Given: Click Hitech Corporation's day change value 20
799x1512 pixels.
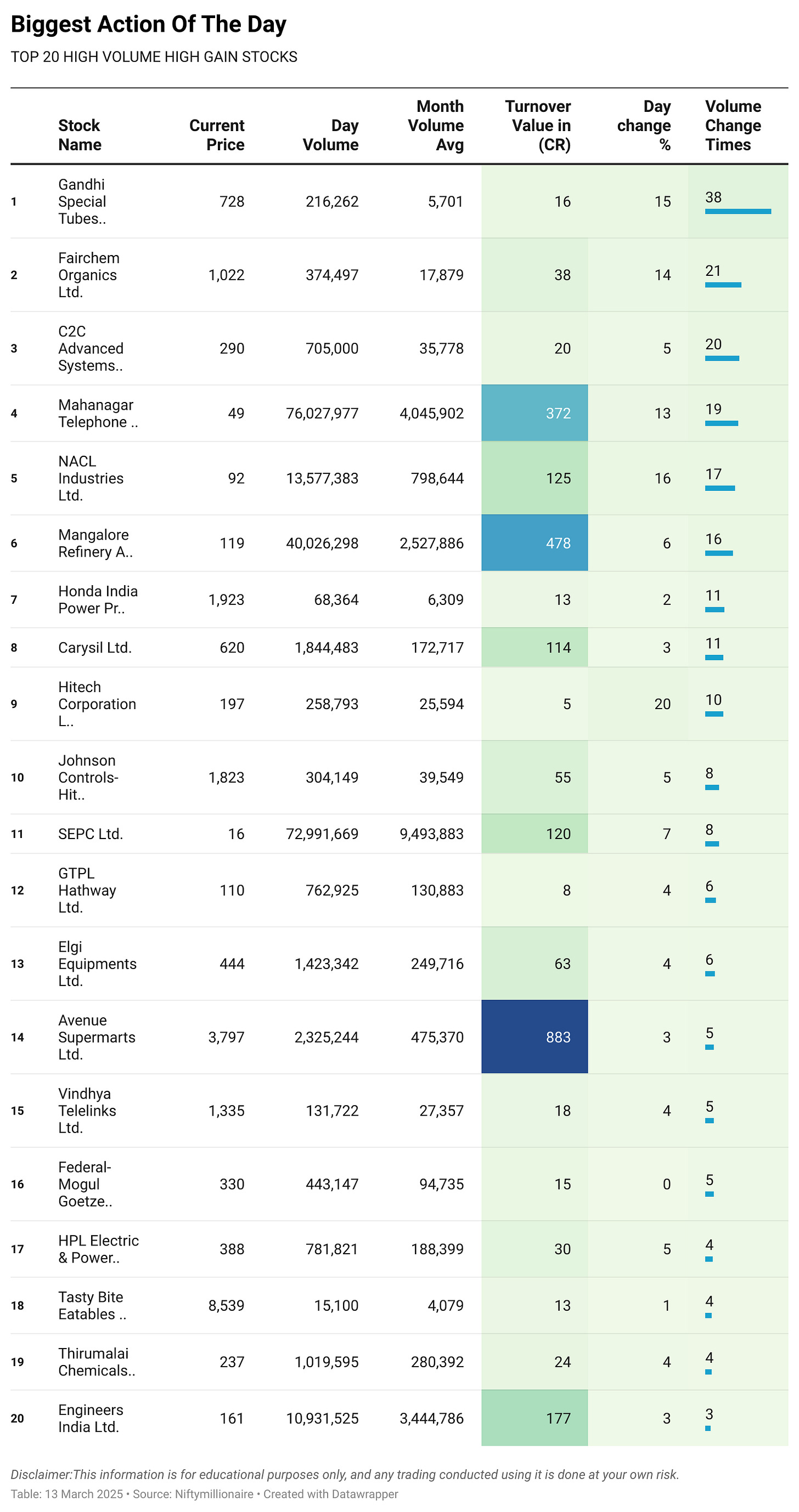Looking at the screenshot, I should (x=662, y=704).
